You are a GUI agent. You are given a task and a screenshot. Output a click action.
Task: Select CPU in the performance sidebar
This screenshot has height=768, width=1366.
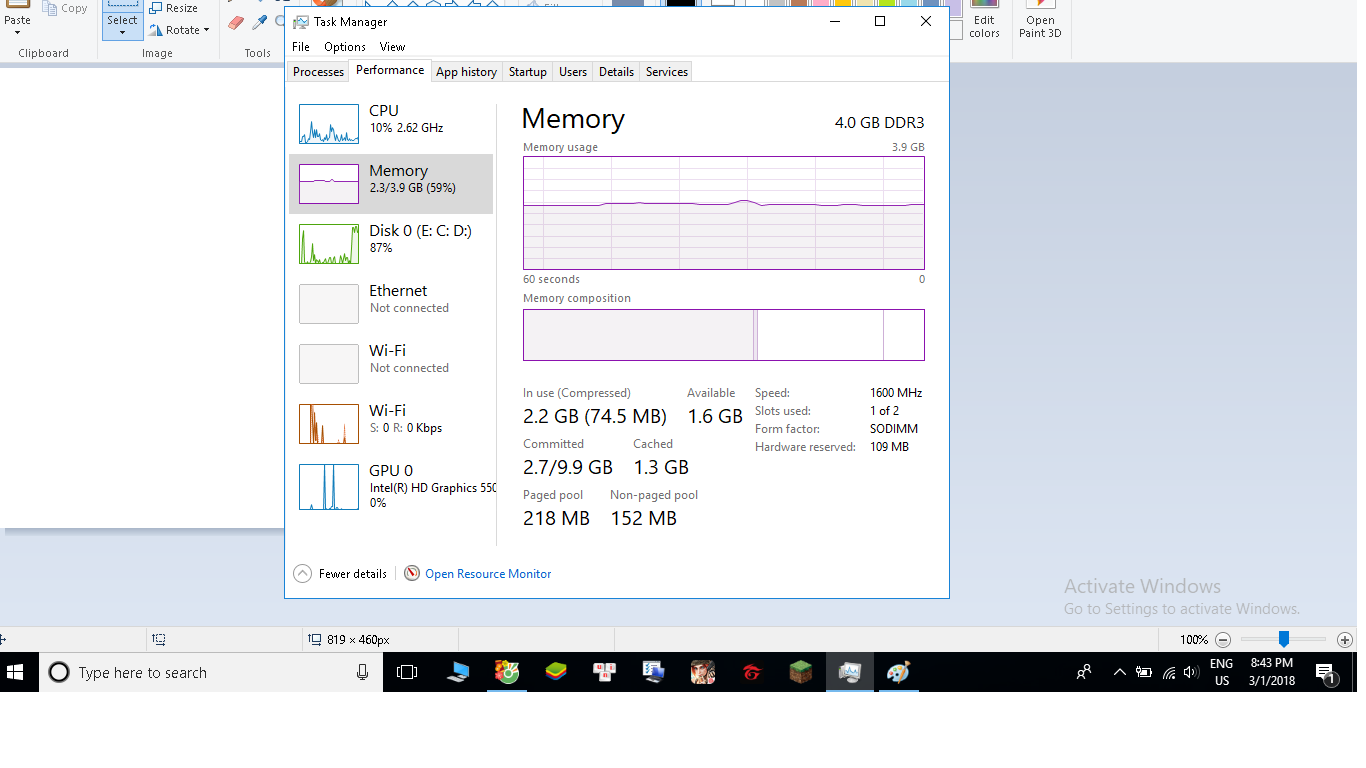pyautogui.click(x=391, y=124)
